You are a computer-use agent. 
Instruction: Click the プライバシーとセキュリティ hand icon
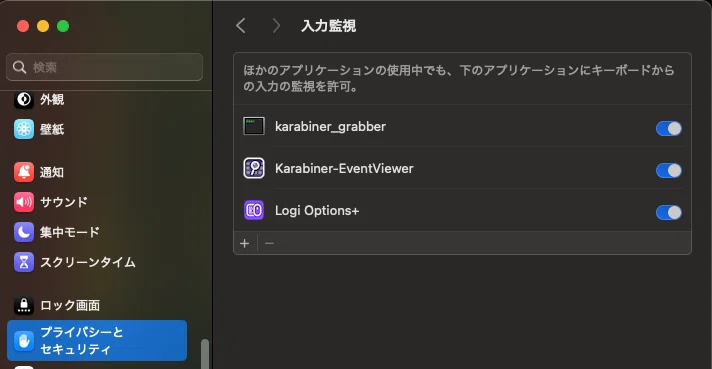(x=24, y=341)
